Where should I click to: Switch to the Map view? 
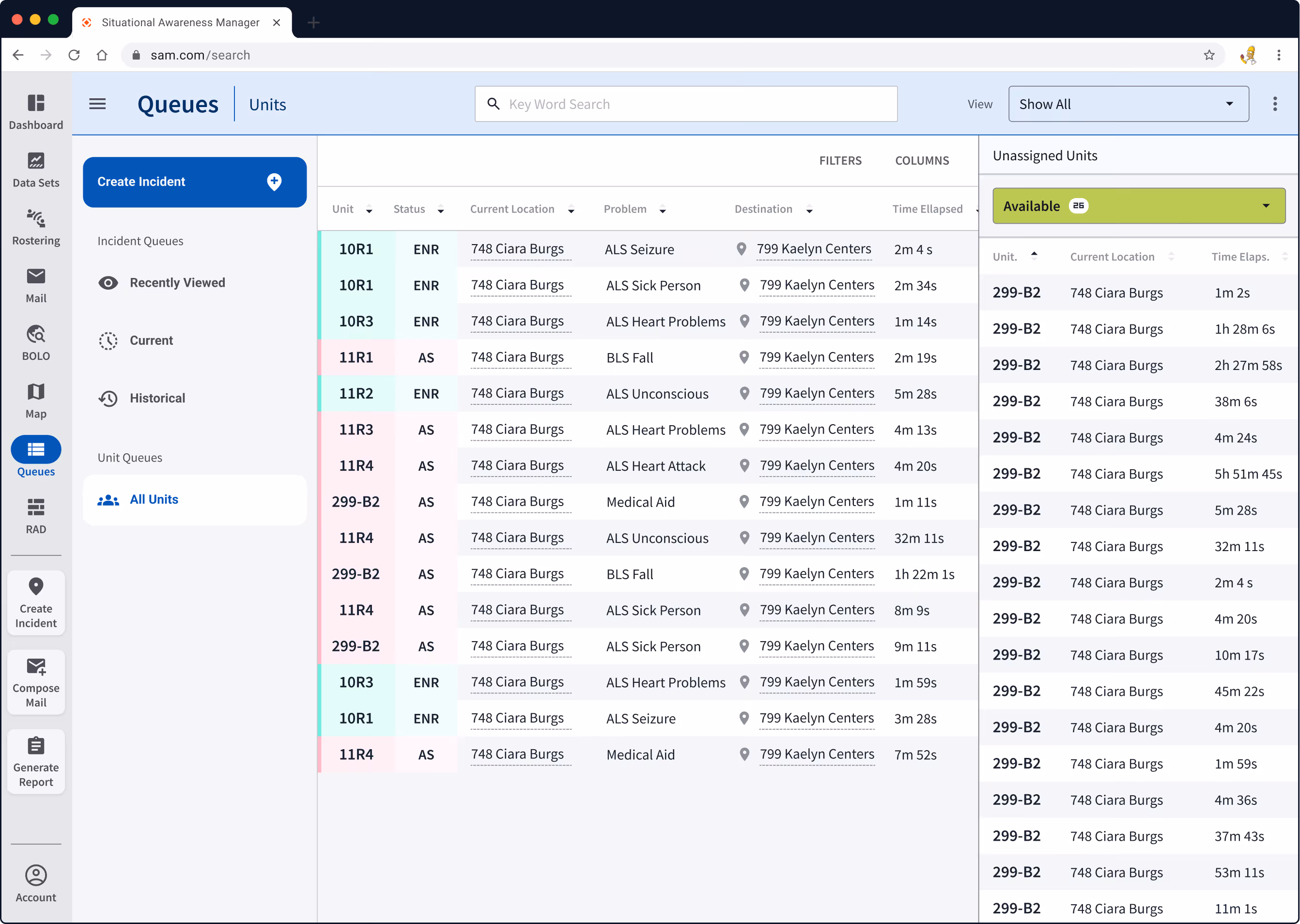coord(36,400)
